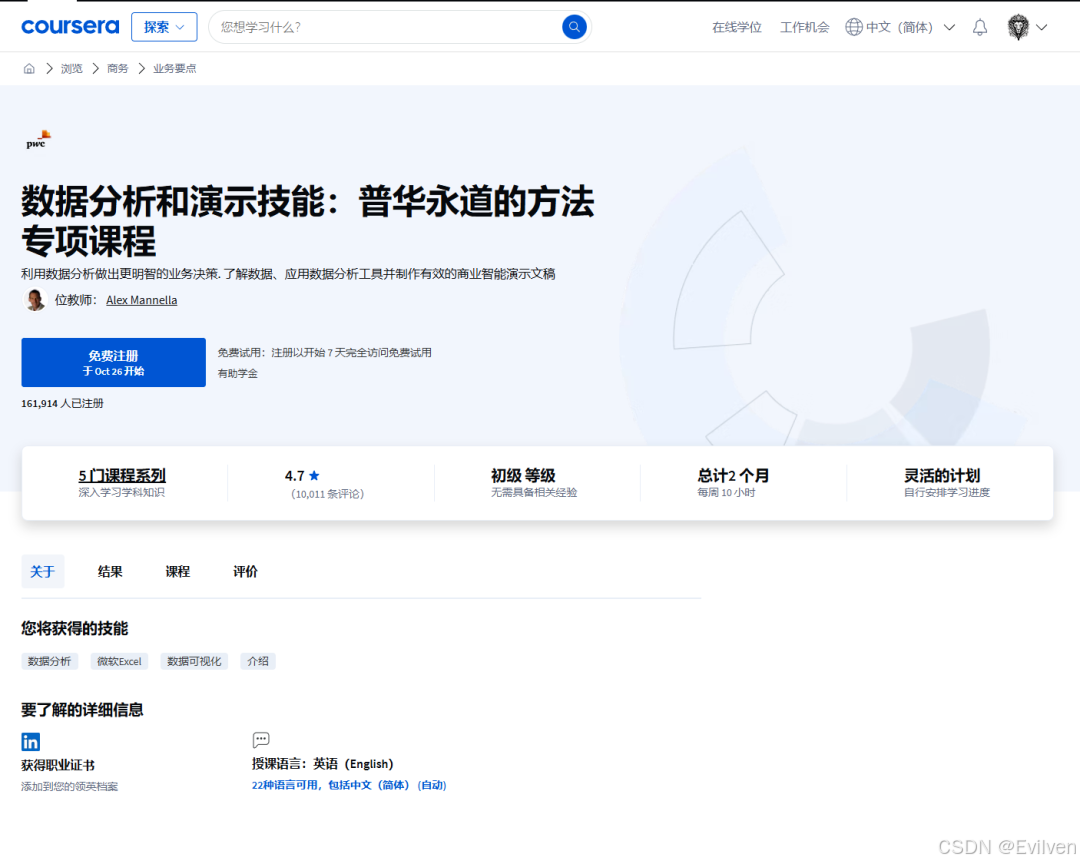This screenshot has width=1080, height=864.
Task: Open 在线学位 in the header
Action: coord(736,27)
